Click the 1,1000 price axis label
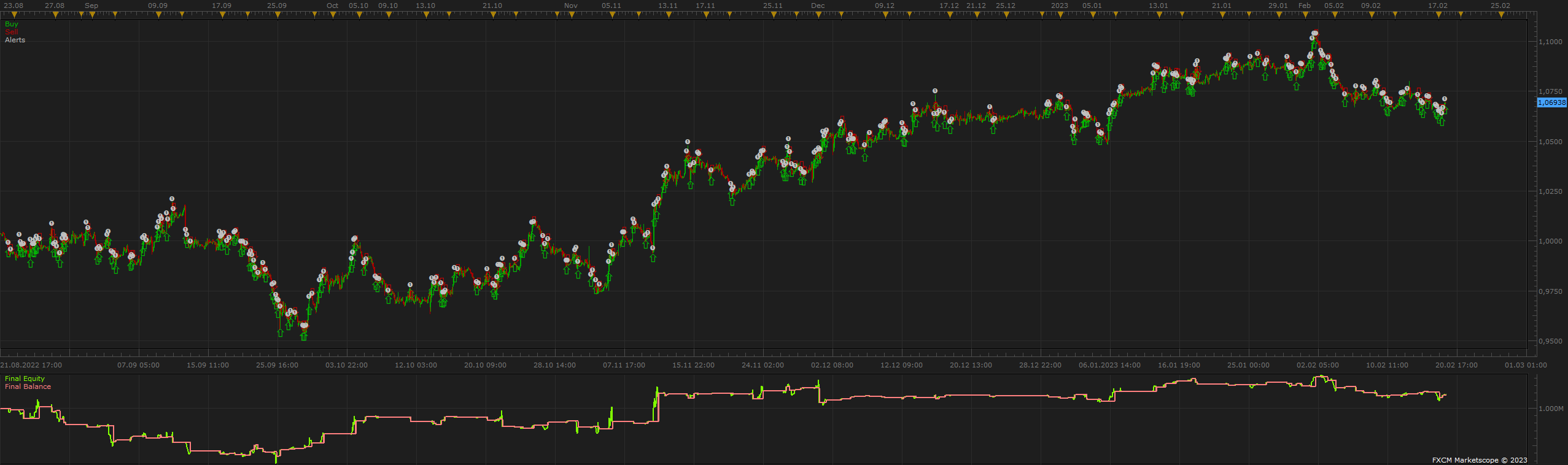The image size is (1568, 465). pyautogui.click(x=1551, y=42)
